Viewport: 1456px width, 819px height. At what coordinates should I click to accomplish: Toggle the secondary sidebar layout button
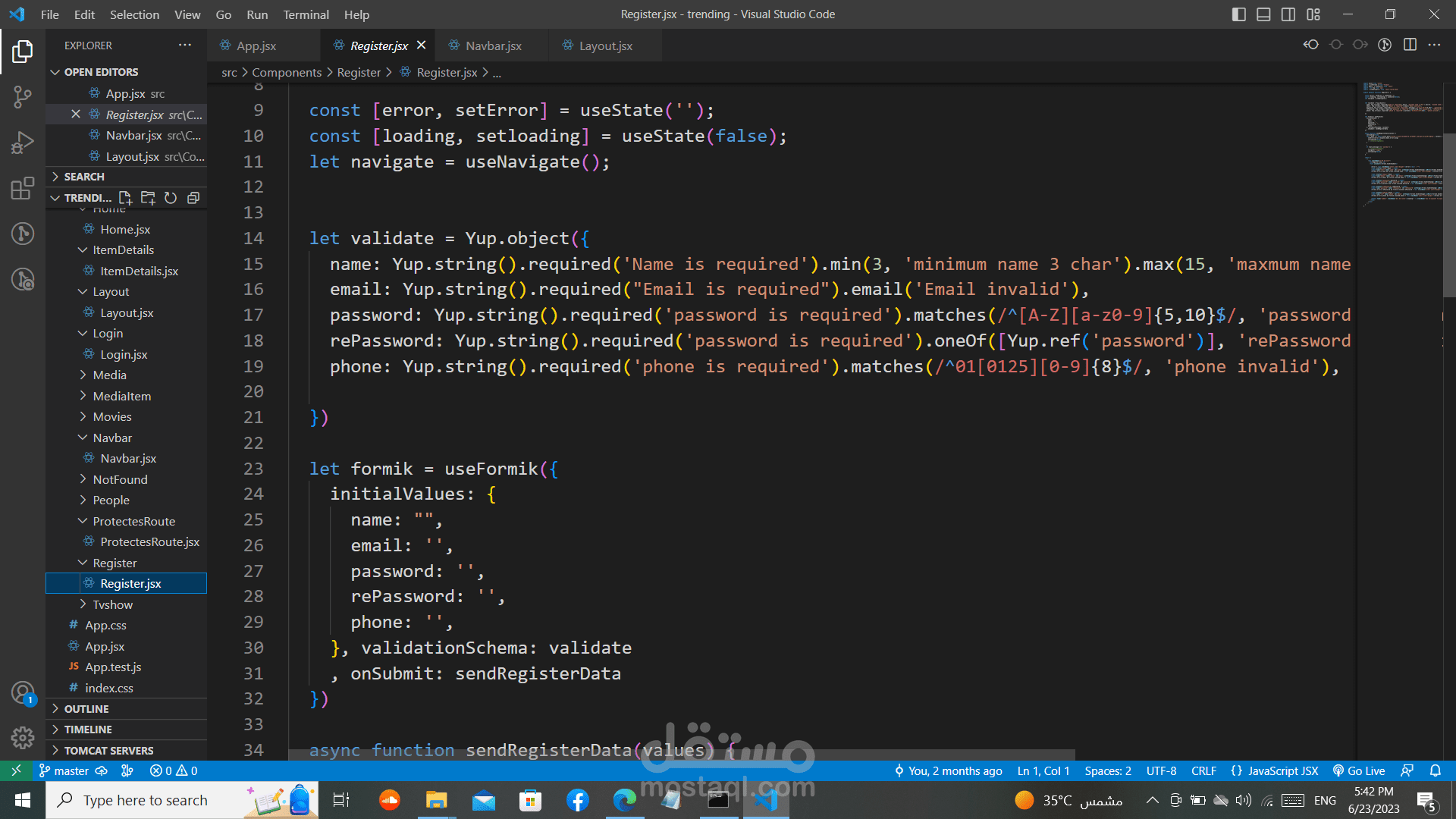[x=1288, y=14]
